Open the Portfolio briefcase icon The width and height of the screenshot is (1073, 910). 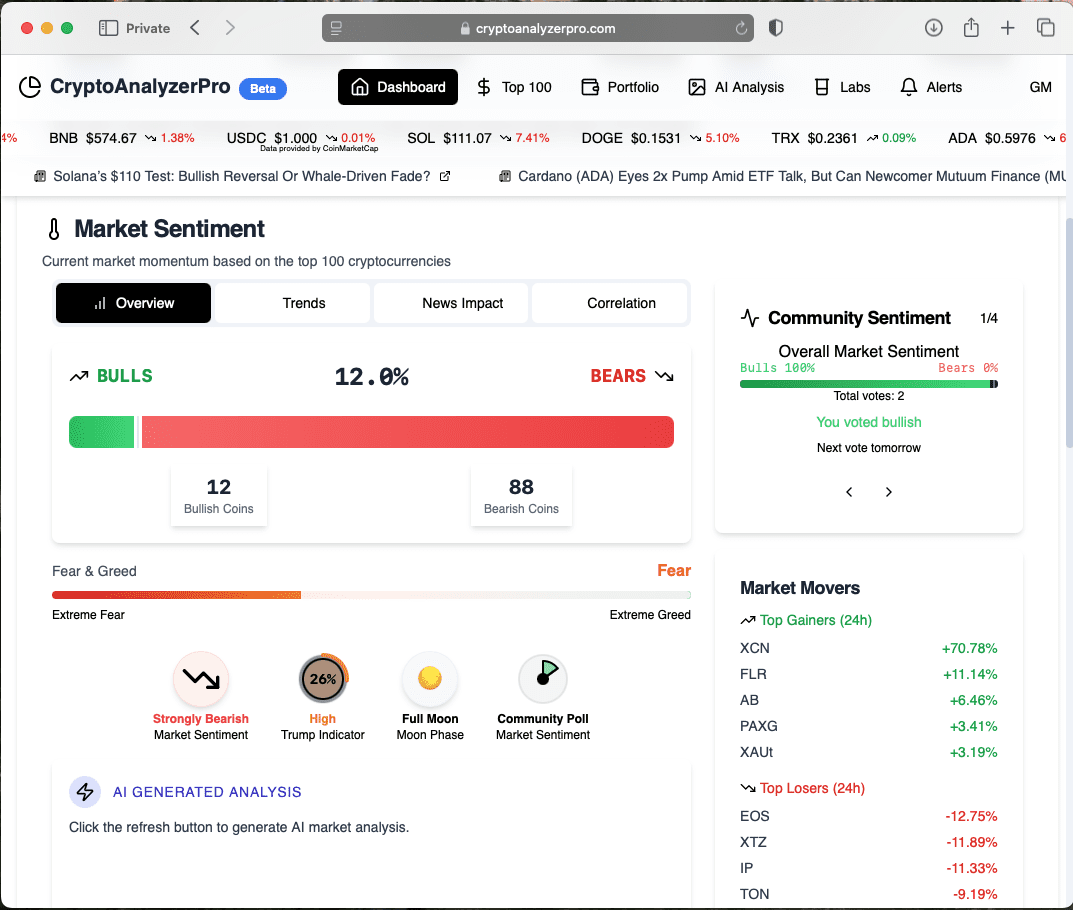(x=588, y=87)
